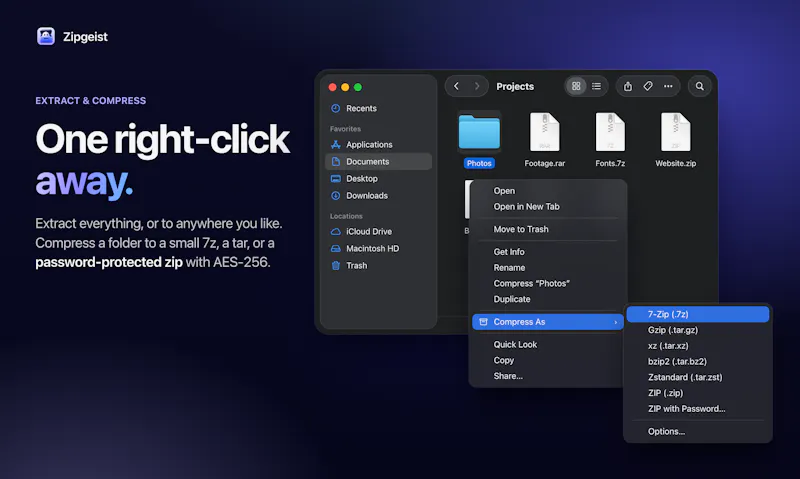Expand Compress As submenu arrow
Viewport: 800px width, 479px height.
coord(615,322)
